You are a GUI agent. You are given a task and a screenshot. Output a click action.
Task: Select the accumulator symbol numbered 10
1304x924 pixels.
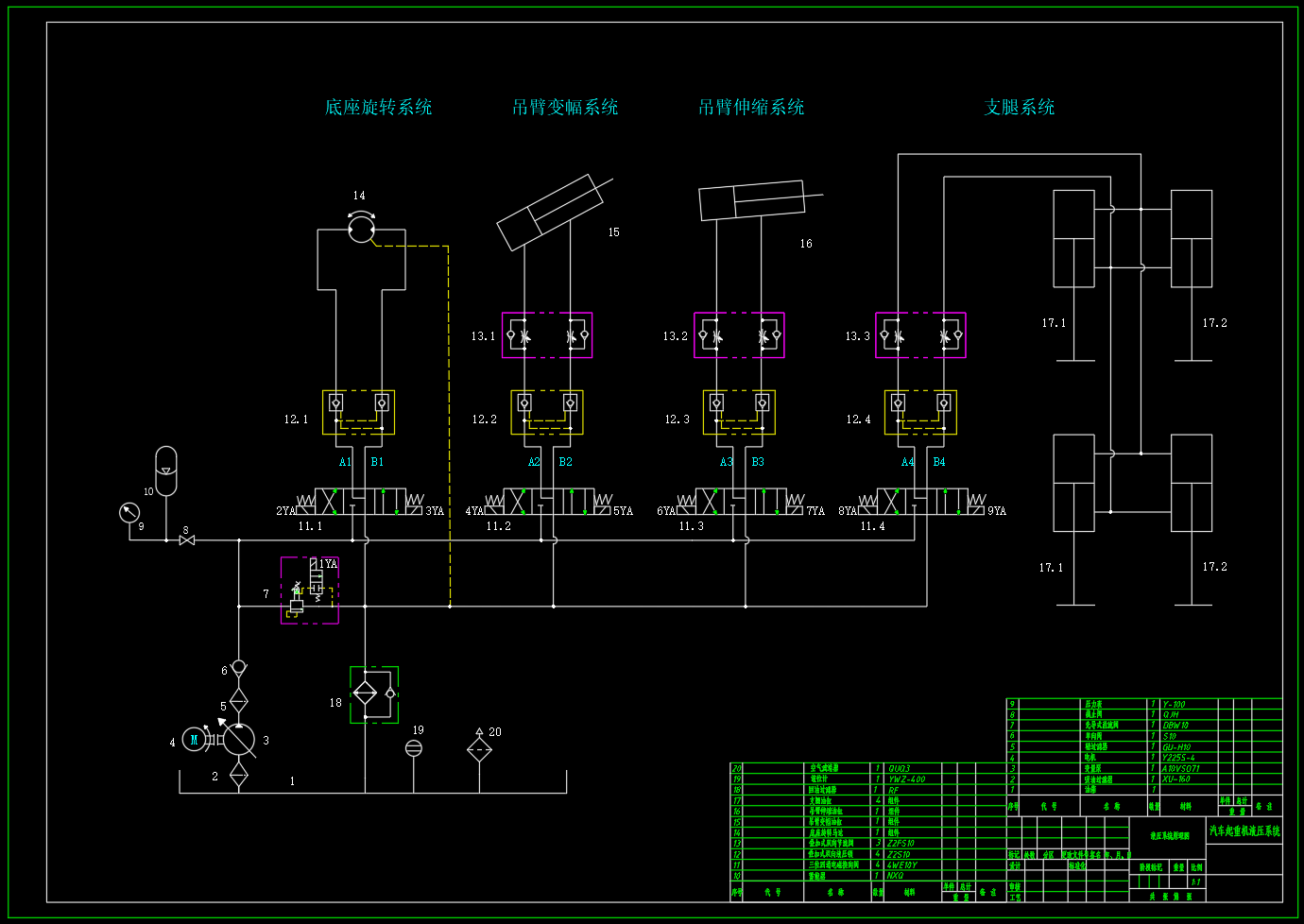click(x=165, y=471)
